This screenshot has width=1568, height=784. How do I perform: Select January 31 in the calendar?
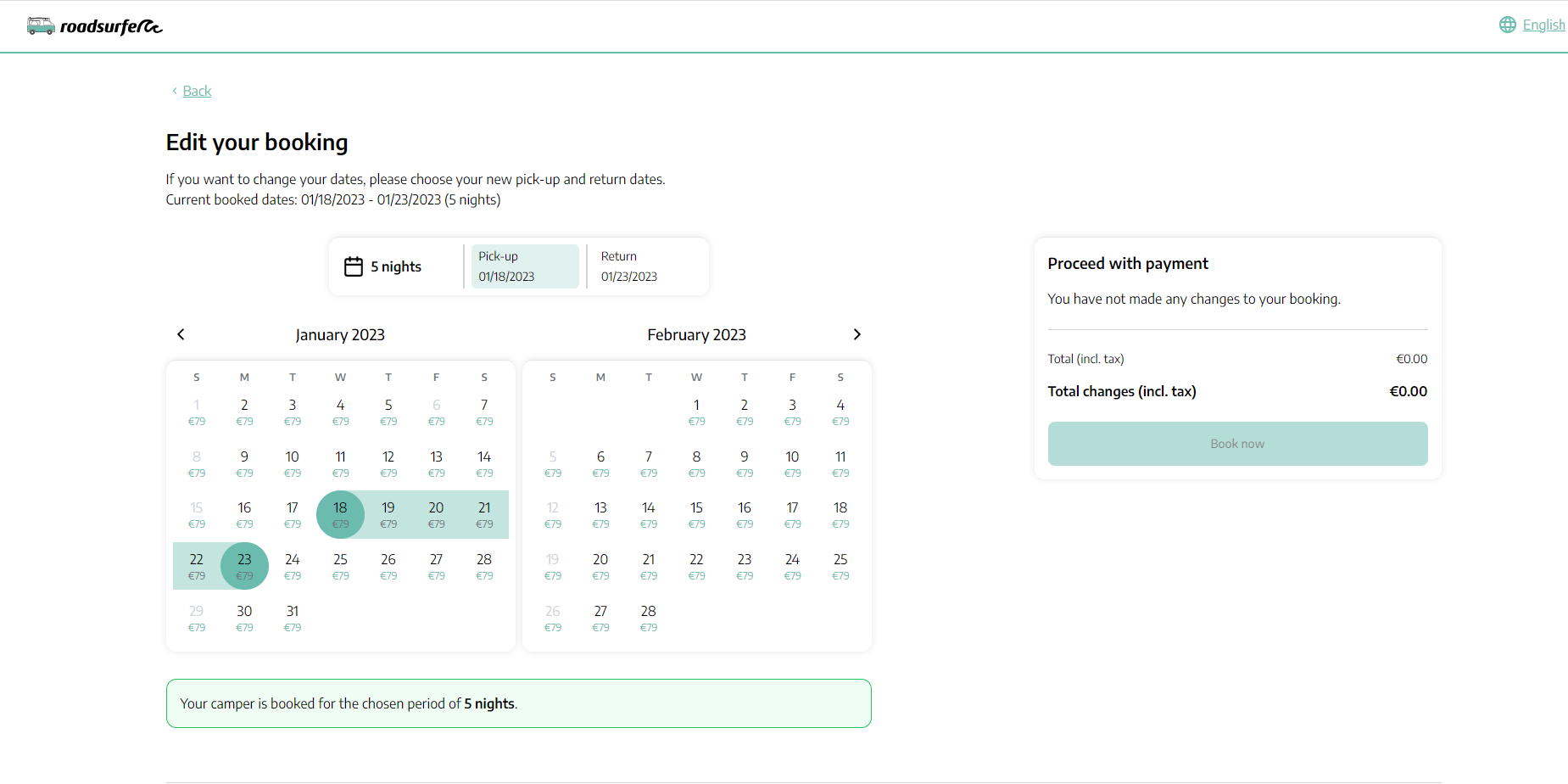[293, 618]
